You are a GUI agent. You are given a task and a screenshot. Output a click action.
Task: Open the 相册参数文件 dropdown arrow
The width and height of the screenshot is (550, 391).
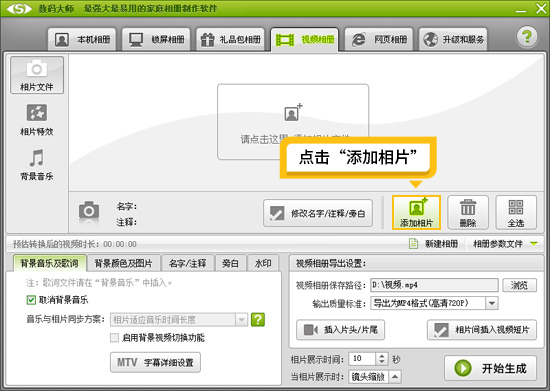(534, 243)
